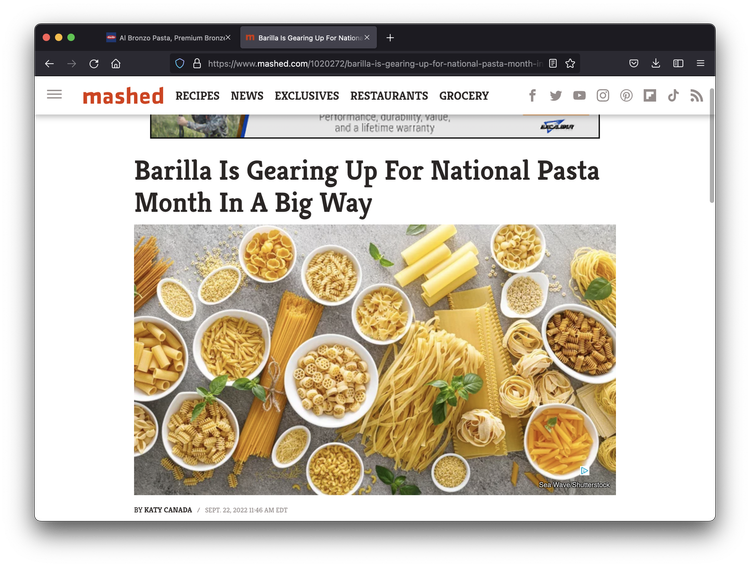
Task: Open the EXCLUSIVES section
Action: point(307,96)
